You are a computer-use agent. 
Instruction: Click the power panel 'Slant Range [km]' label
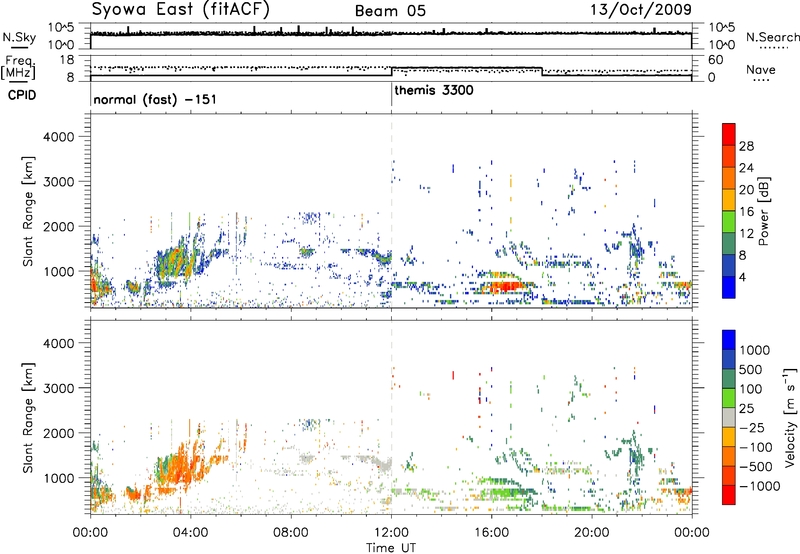pyautogui.click(x=28, y=211)
